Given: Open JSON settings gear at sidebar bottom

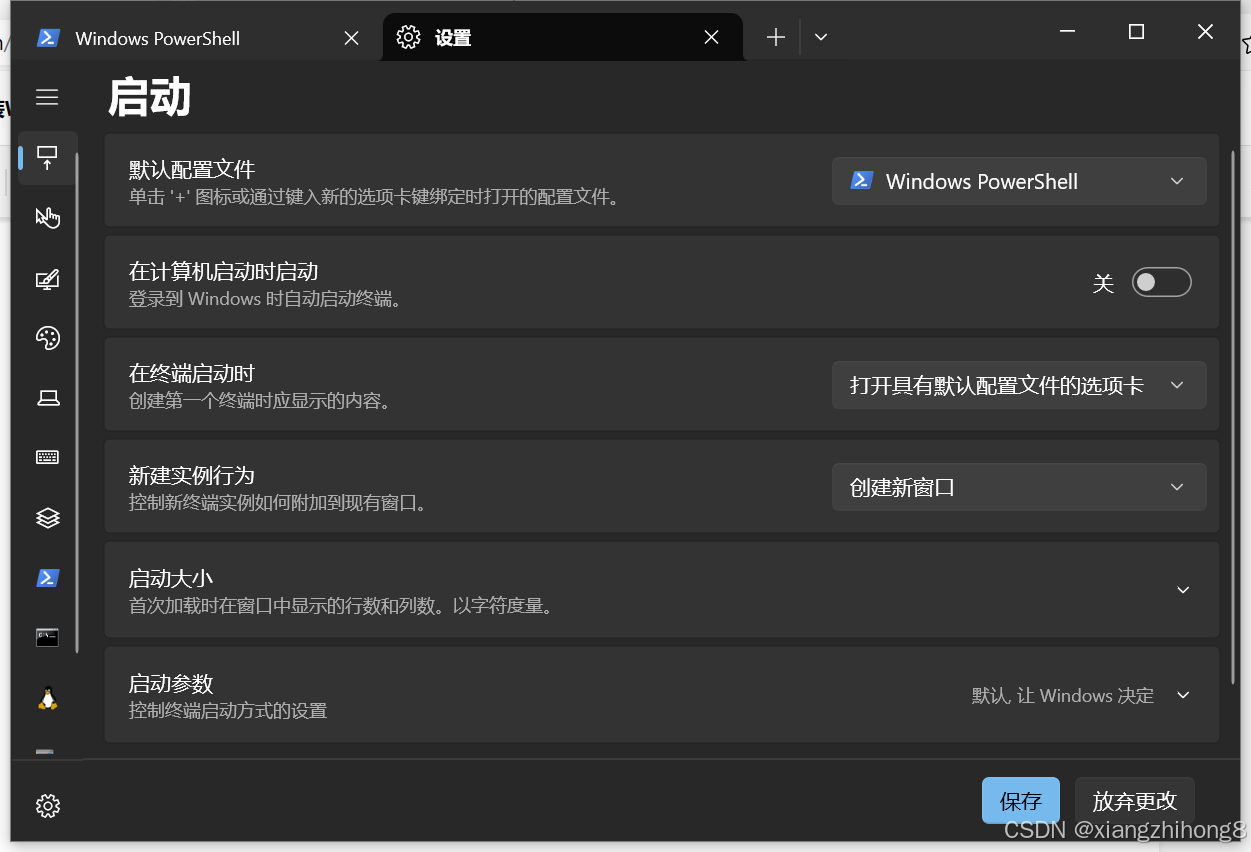Looking at the screenshot, I should 47,805.
